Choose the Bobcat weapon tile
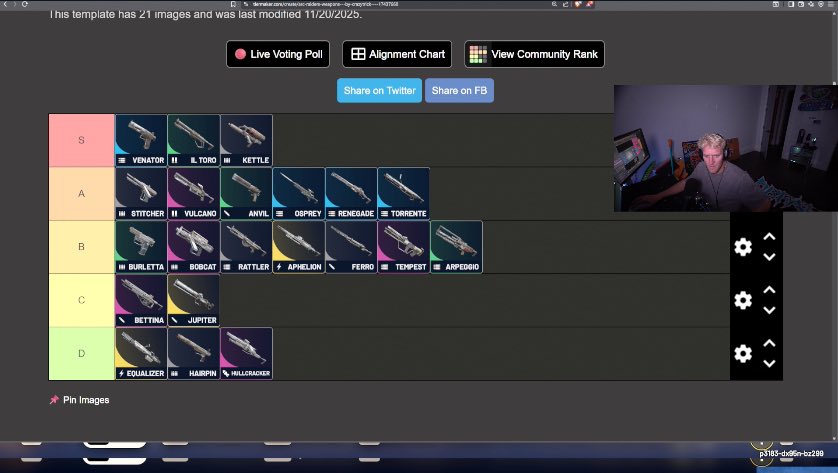This screenshot has height=473, width=838. (x=193, y=247)
